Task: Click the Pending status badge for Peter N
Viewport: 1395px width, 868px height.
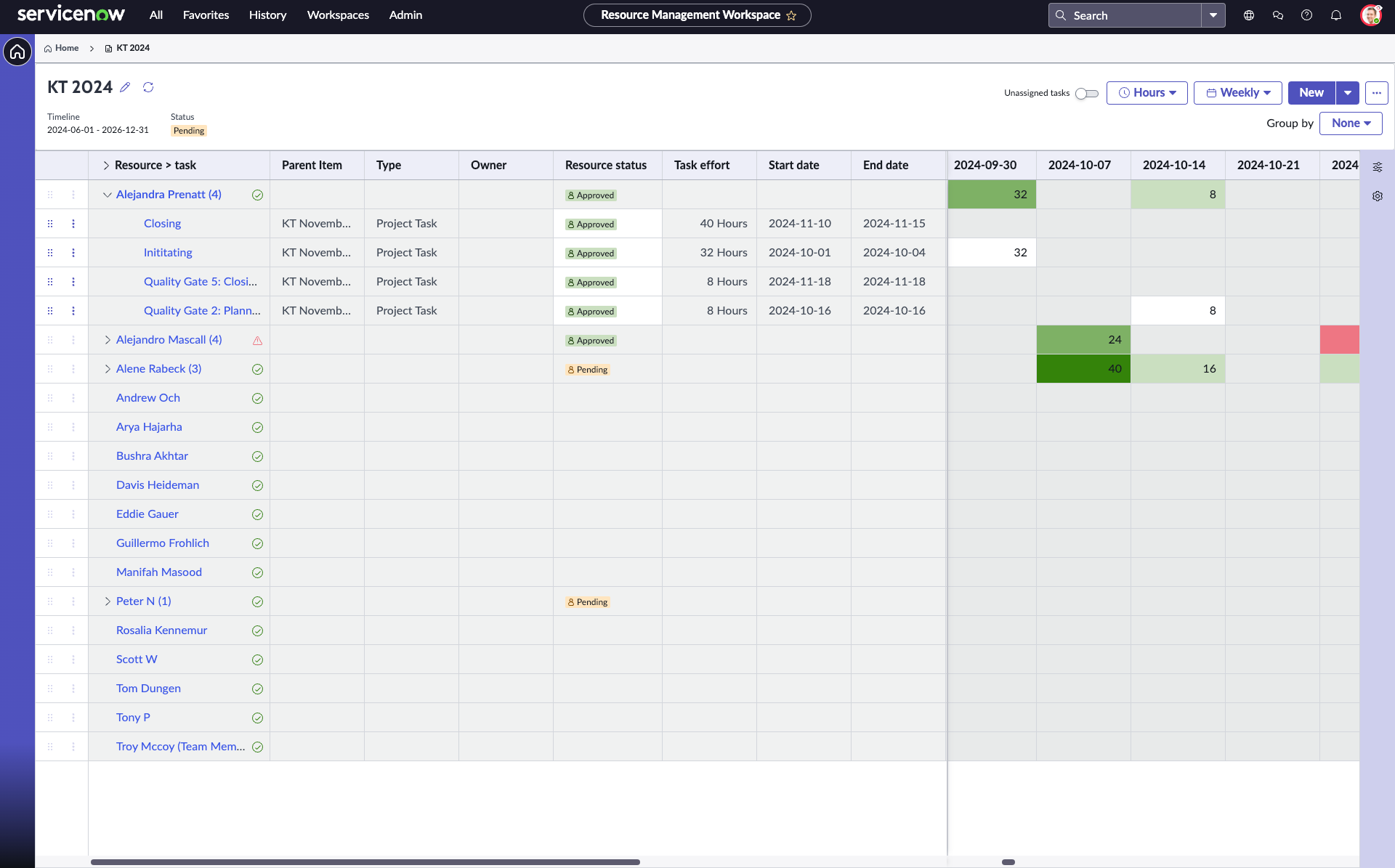Action: point(588,602)
